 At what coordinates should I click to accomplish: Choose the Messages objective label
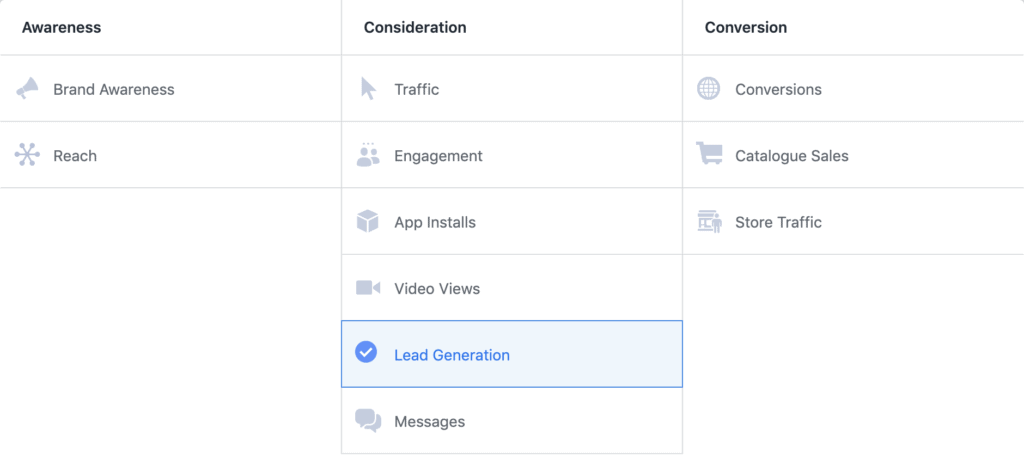(x=430, y=422)
